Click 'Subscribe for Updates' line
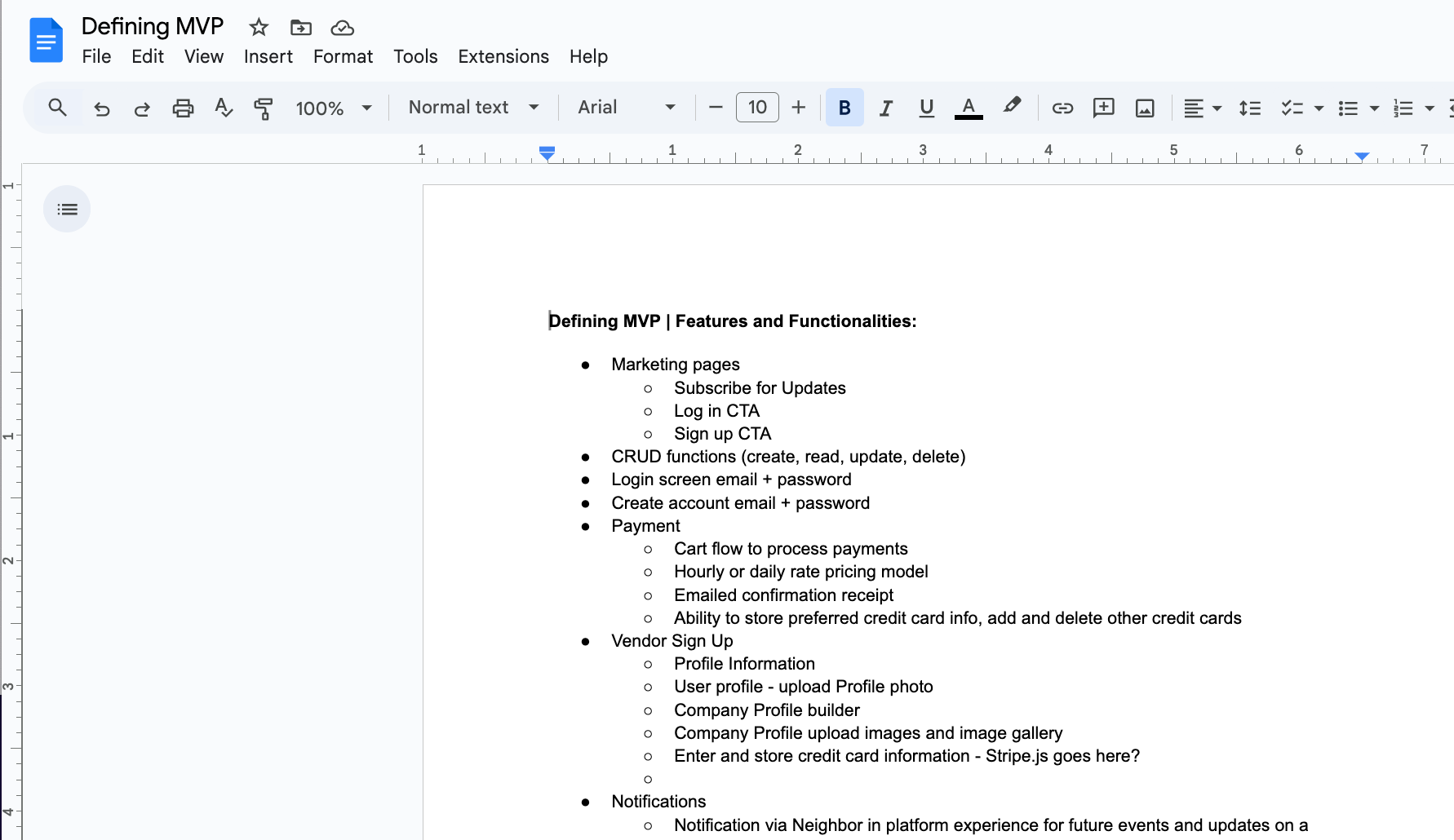This screenshot has width=1454, height=840. click(x=760, y=388)
